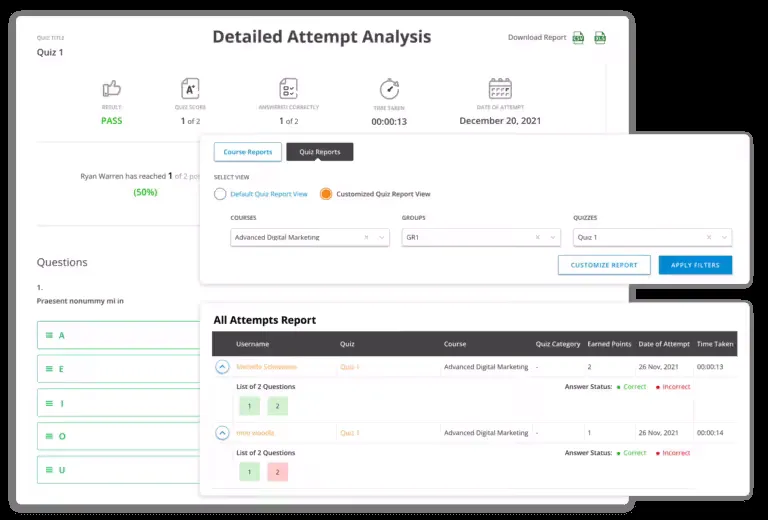
Task: Switch to the Course Reports tab
Action: point(248,152)
